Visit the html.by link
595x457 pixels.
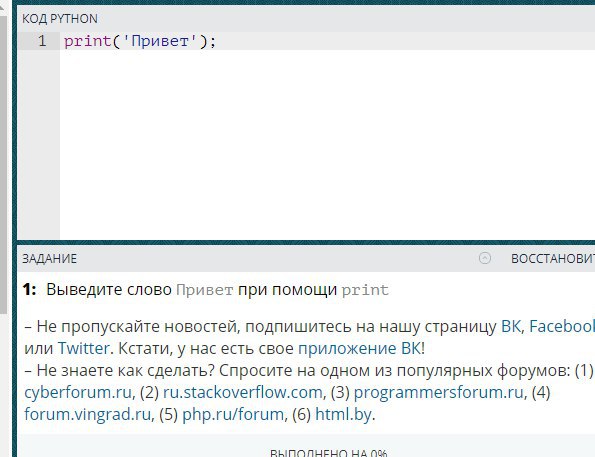coord(343,414)
